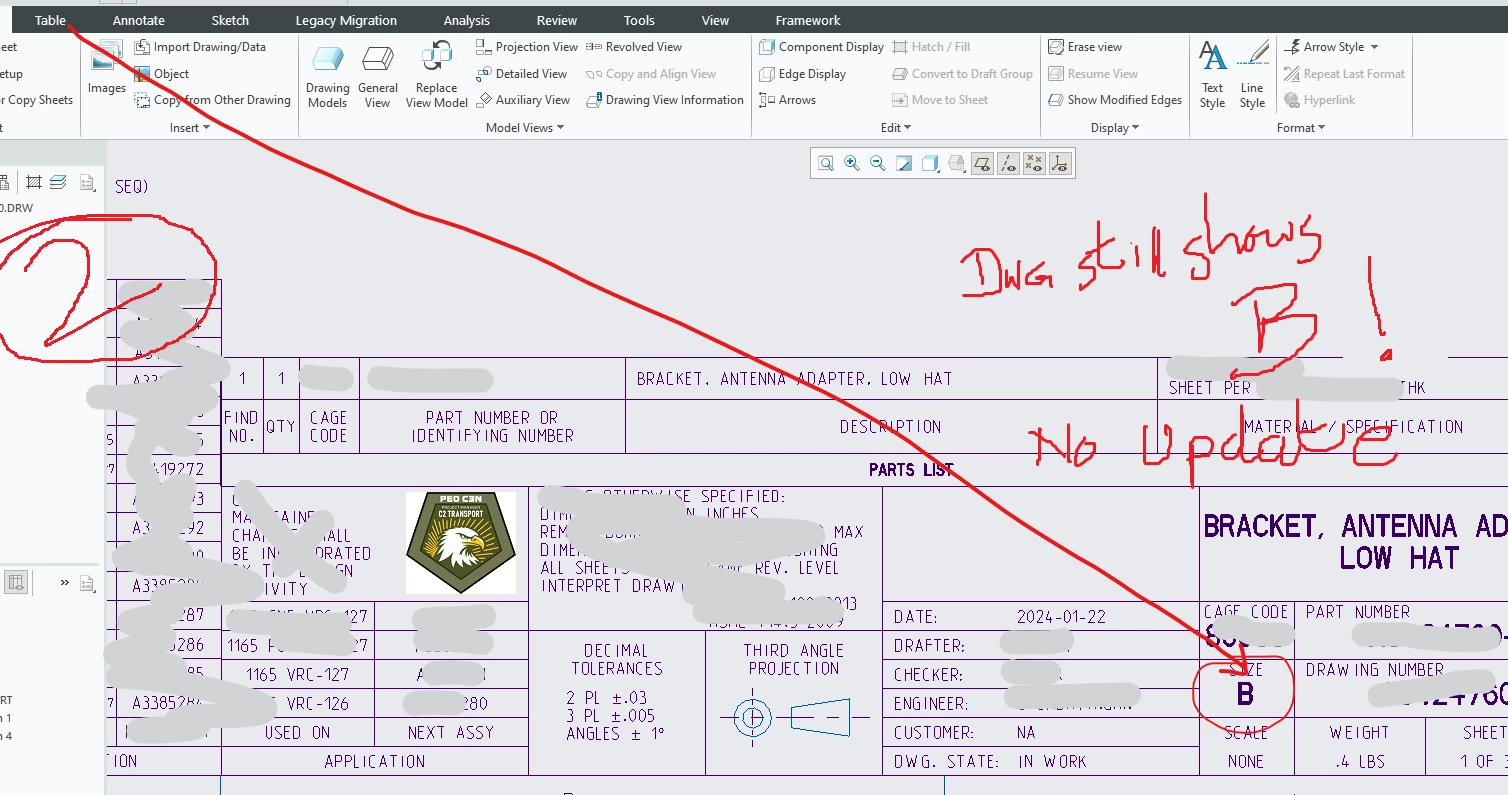The width and height of the screenshot is (1508, 795).
Task: Open Text Style
Action: (1212, 76)
